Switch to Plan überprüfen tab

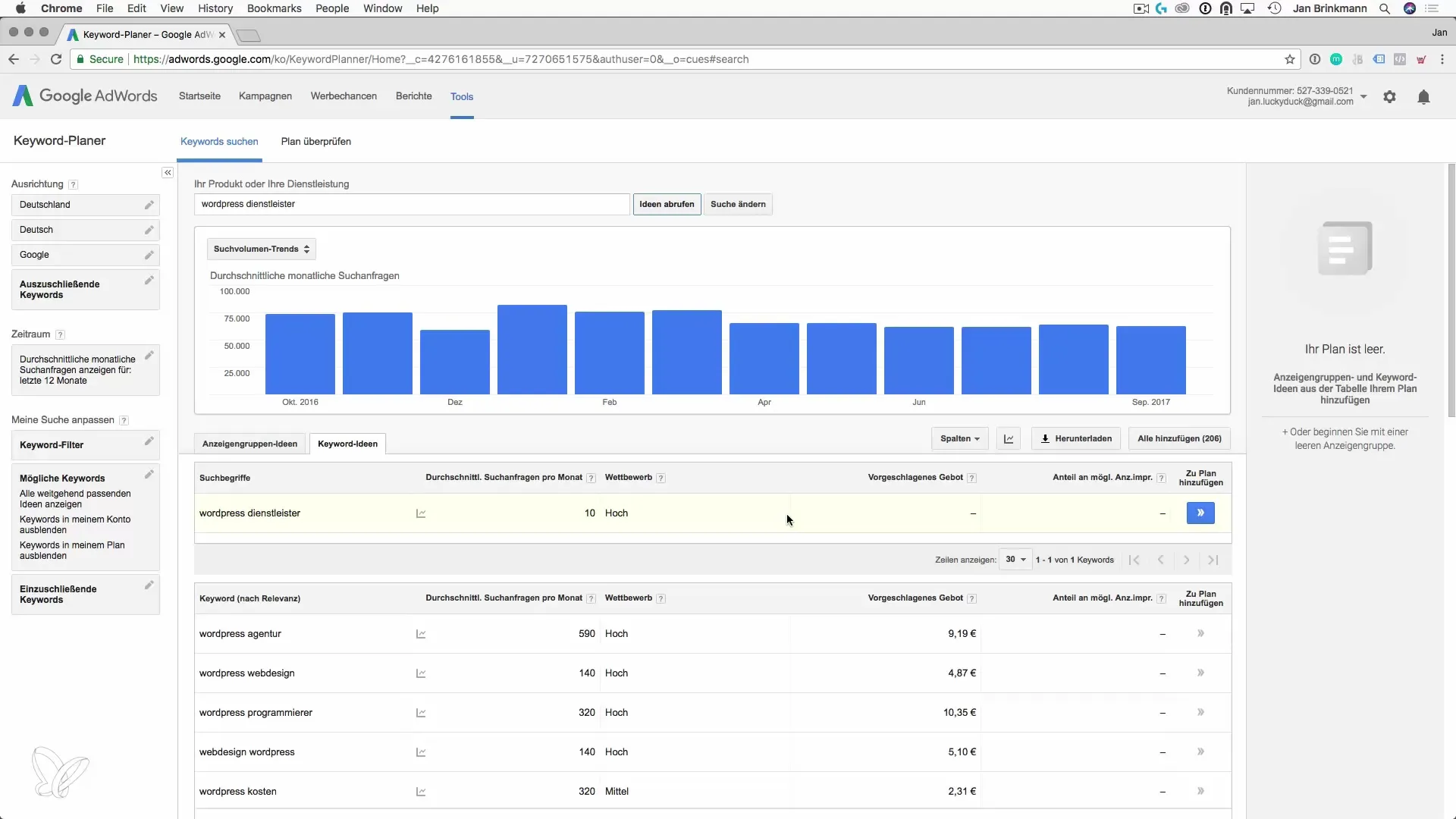(x=316, y=142)
